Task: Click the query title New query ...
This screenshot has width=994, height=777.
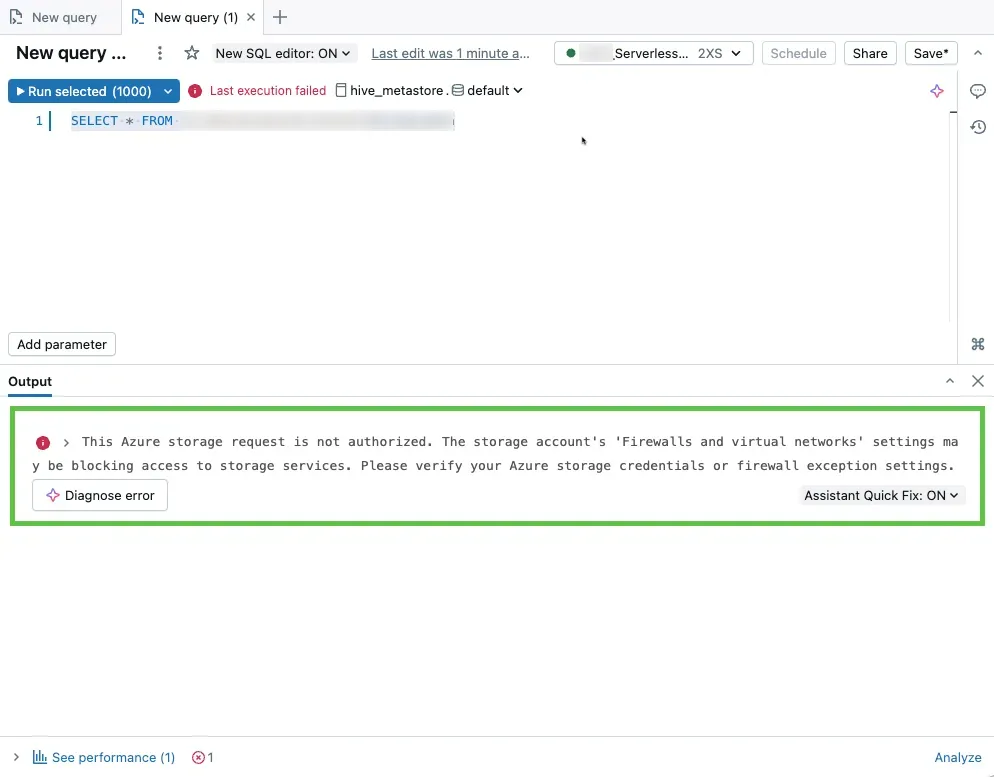Action: [71, 53]
